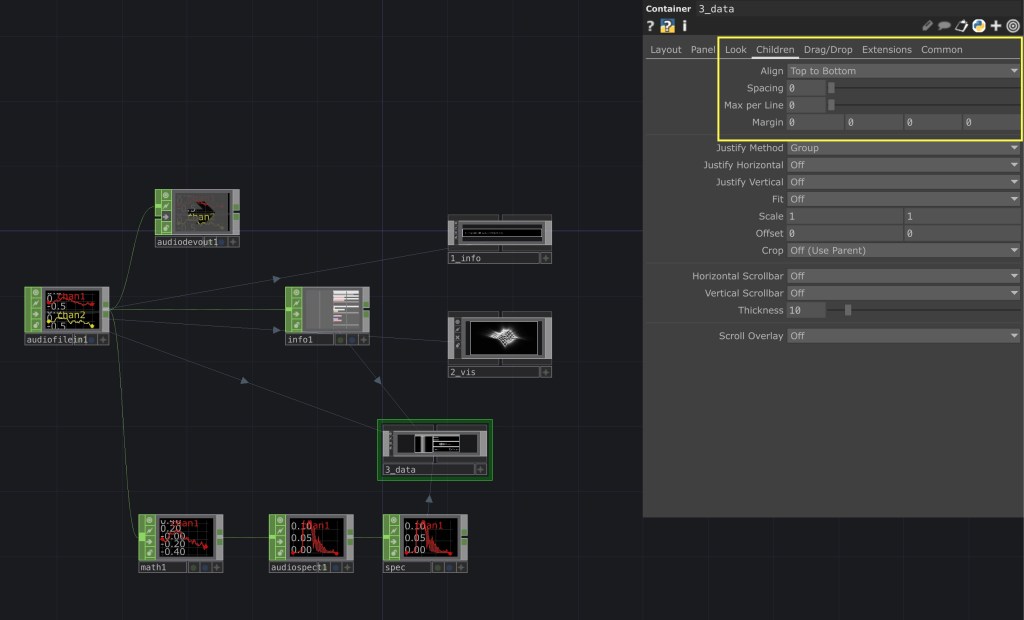Screen dimensions: 1024x620
Task: Click the copy parameters clipboard icon
Action: pos(961,26)
